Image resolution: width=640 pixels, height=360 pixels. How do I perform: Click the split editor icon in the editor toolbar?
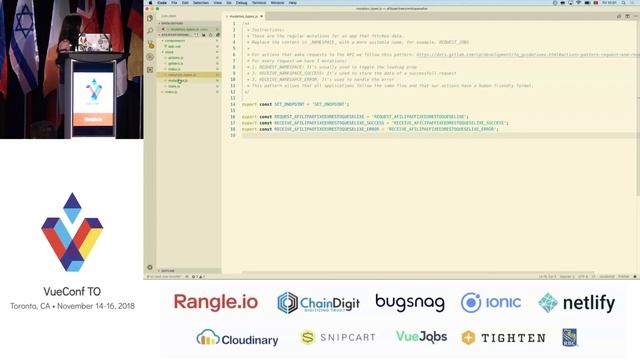point(627,16)
